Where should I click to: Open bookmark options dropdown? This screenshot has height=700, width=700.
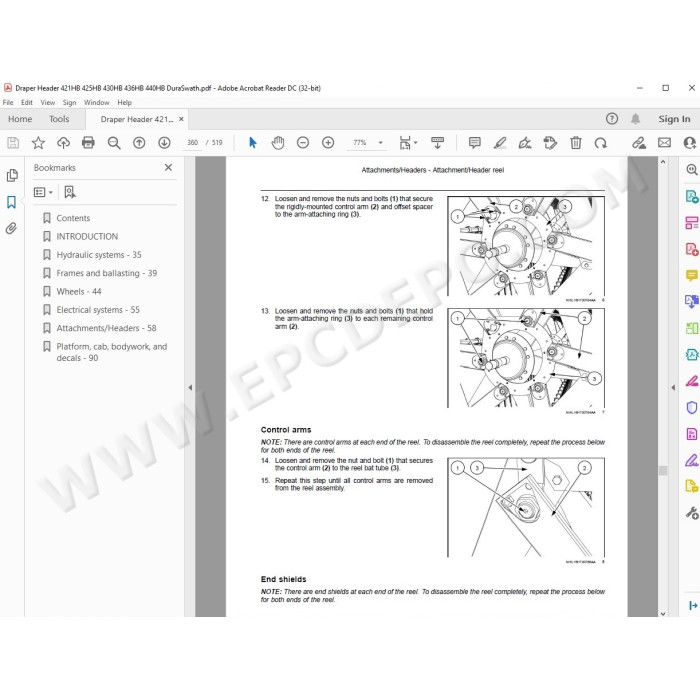(x=43, y=192)
